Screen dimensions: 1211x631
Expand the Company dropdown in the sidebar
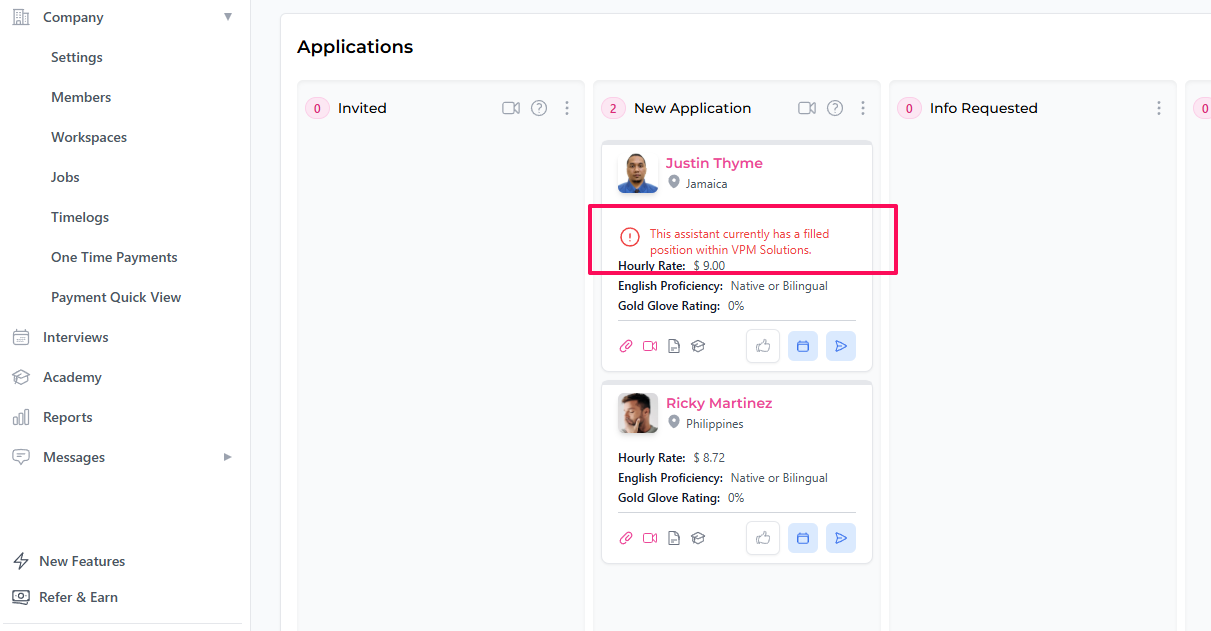tap(228, 16)
